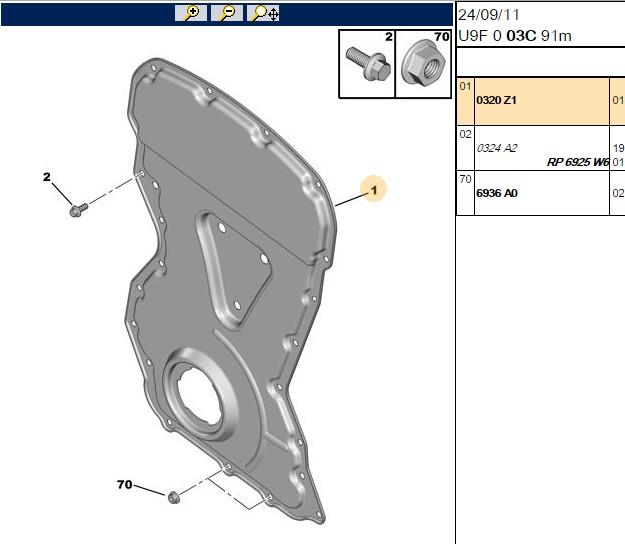This screenshot has width=625, height=544.
Task: Click the date 24/09/11
Action: 489,15
